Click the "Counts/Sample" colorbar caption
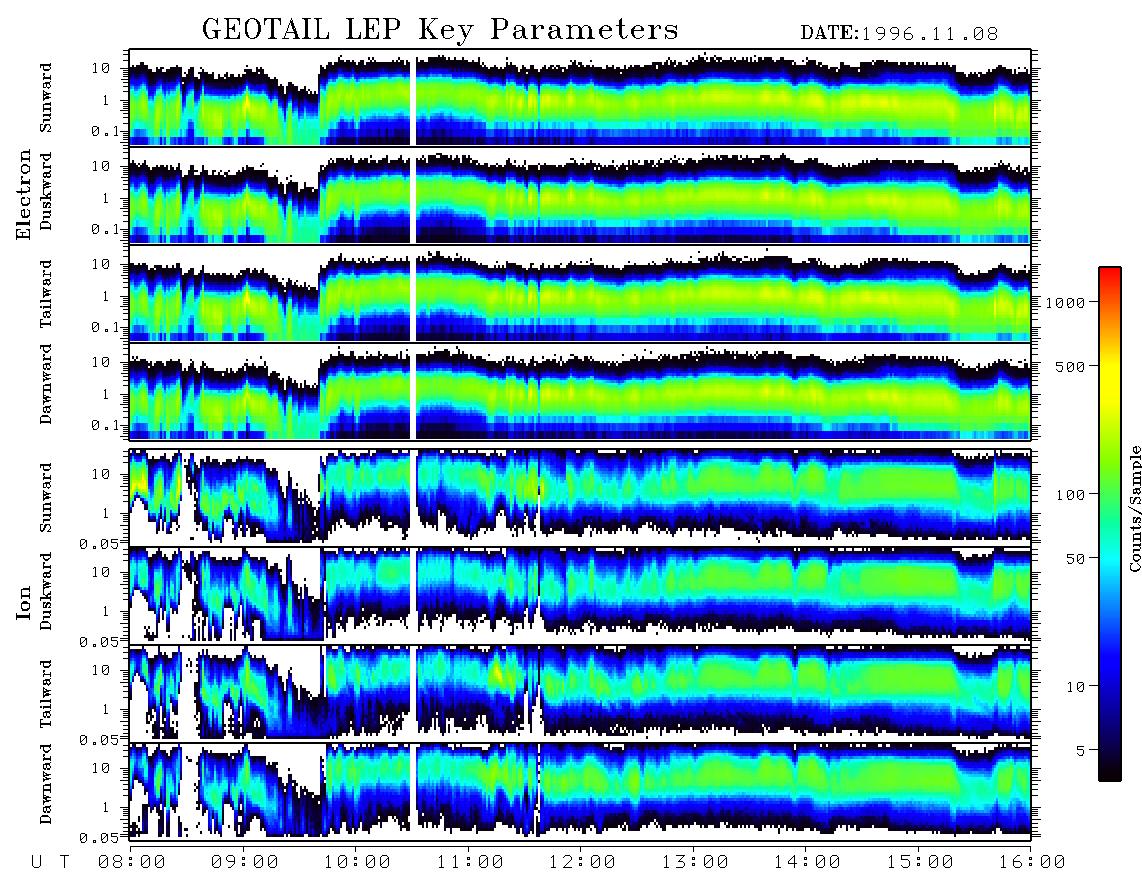Screen dimensions: 1142x880 [x=1135, y=508]
